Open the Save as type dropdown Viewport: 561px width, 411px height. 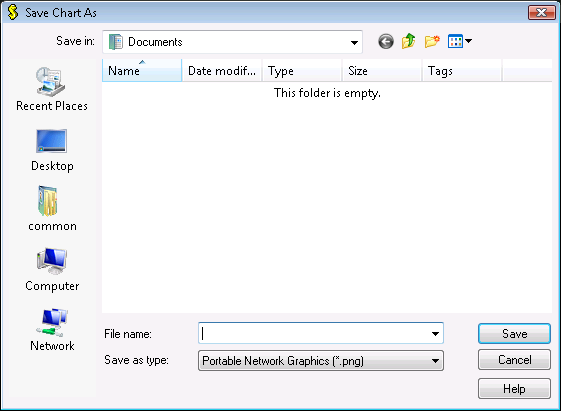(321, 361)
